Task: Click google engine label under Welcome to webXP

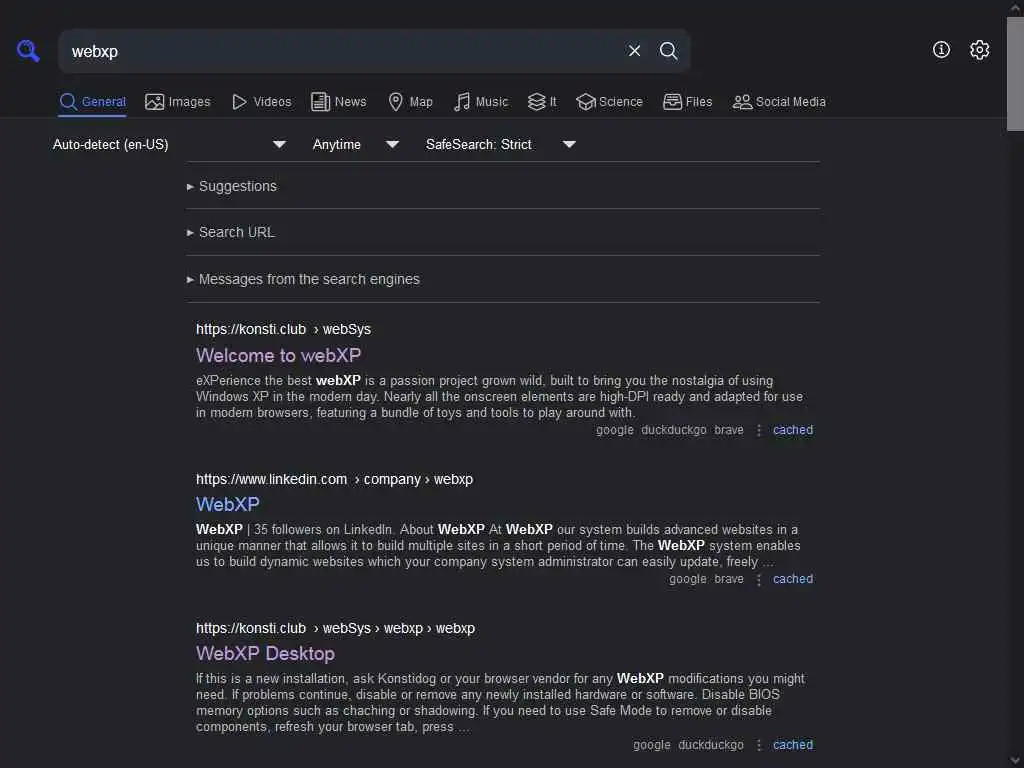Action: click(615, 430)
